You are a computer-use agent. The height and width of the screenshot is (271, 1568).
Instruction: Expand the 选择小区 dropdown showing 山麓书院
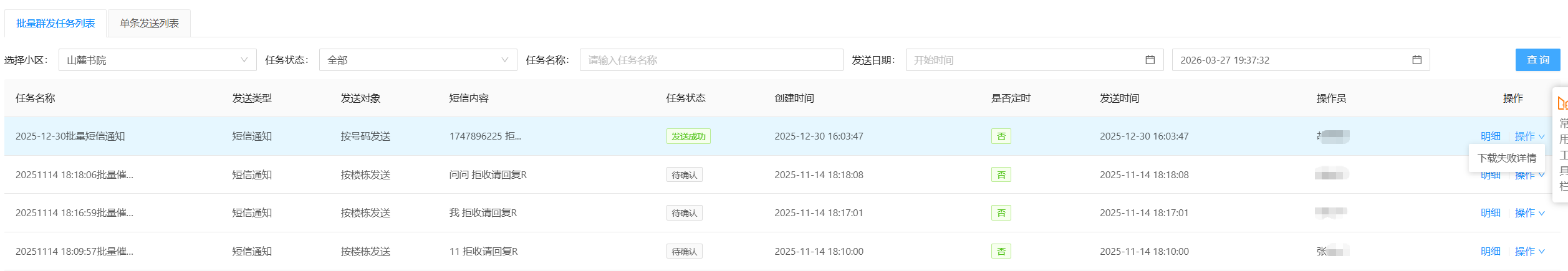[x=157, y=60]
